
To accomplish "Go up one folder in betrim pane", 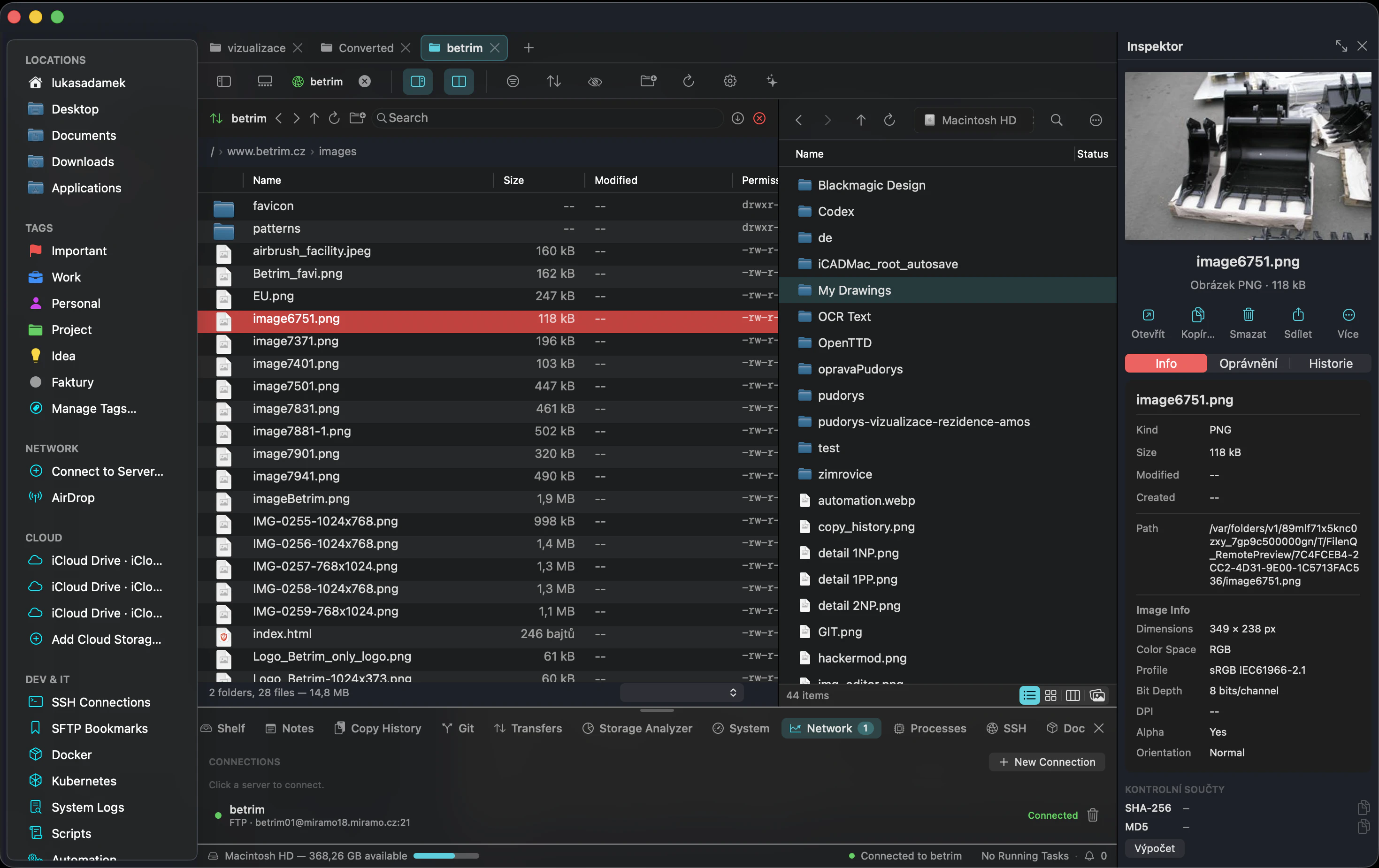I will click(x=314, y=118).
